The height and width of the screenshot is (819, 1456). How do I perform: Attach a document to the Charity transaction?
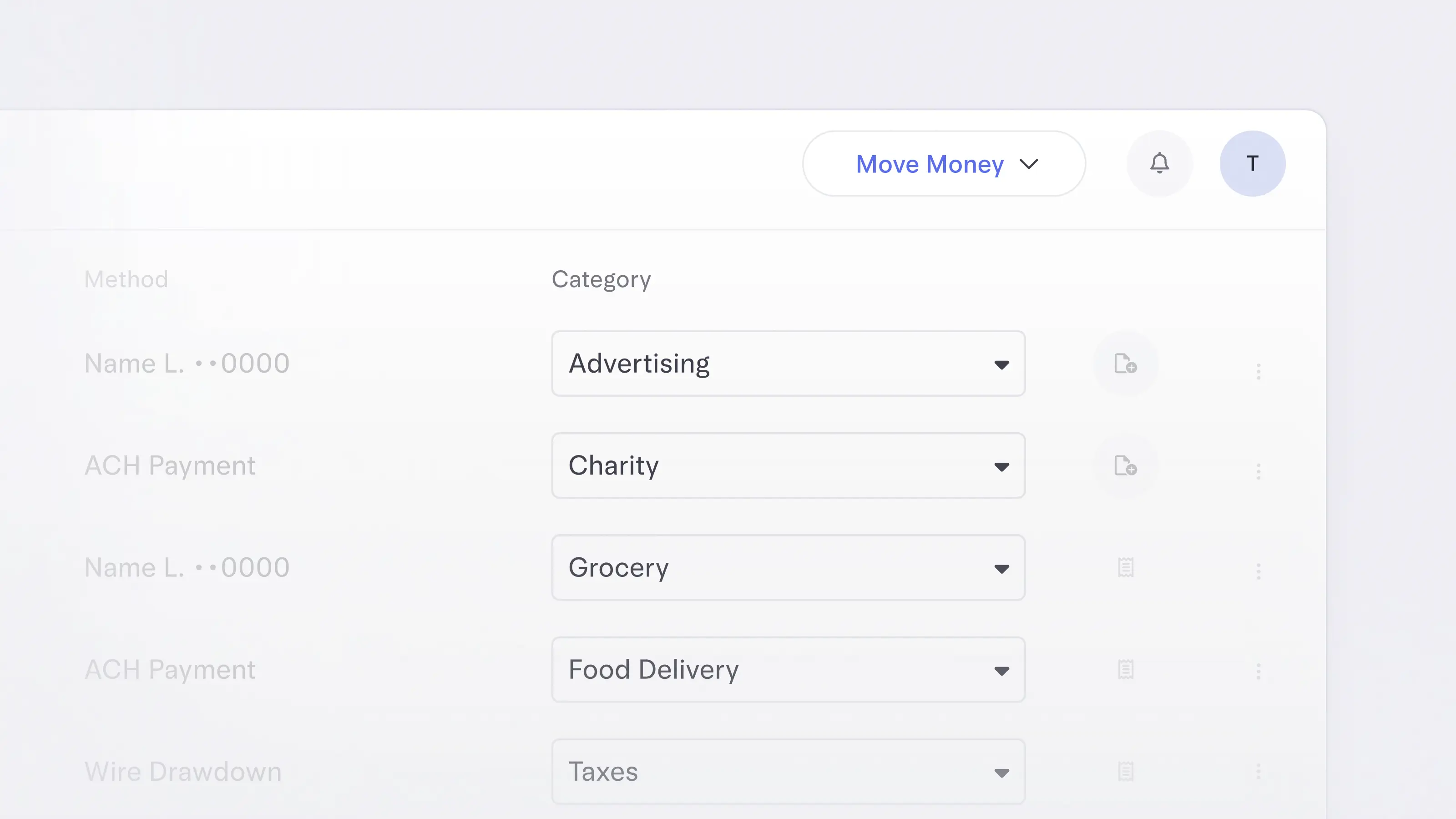coord(1125,466)
